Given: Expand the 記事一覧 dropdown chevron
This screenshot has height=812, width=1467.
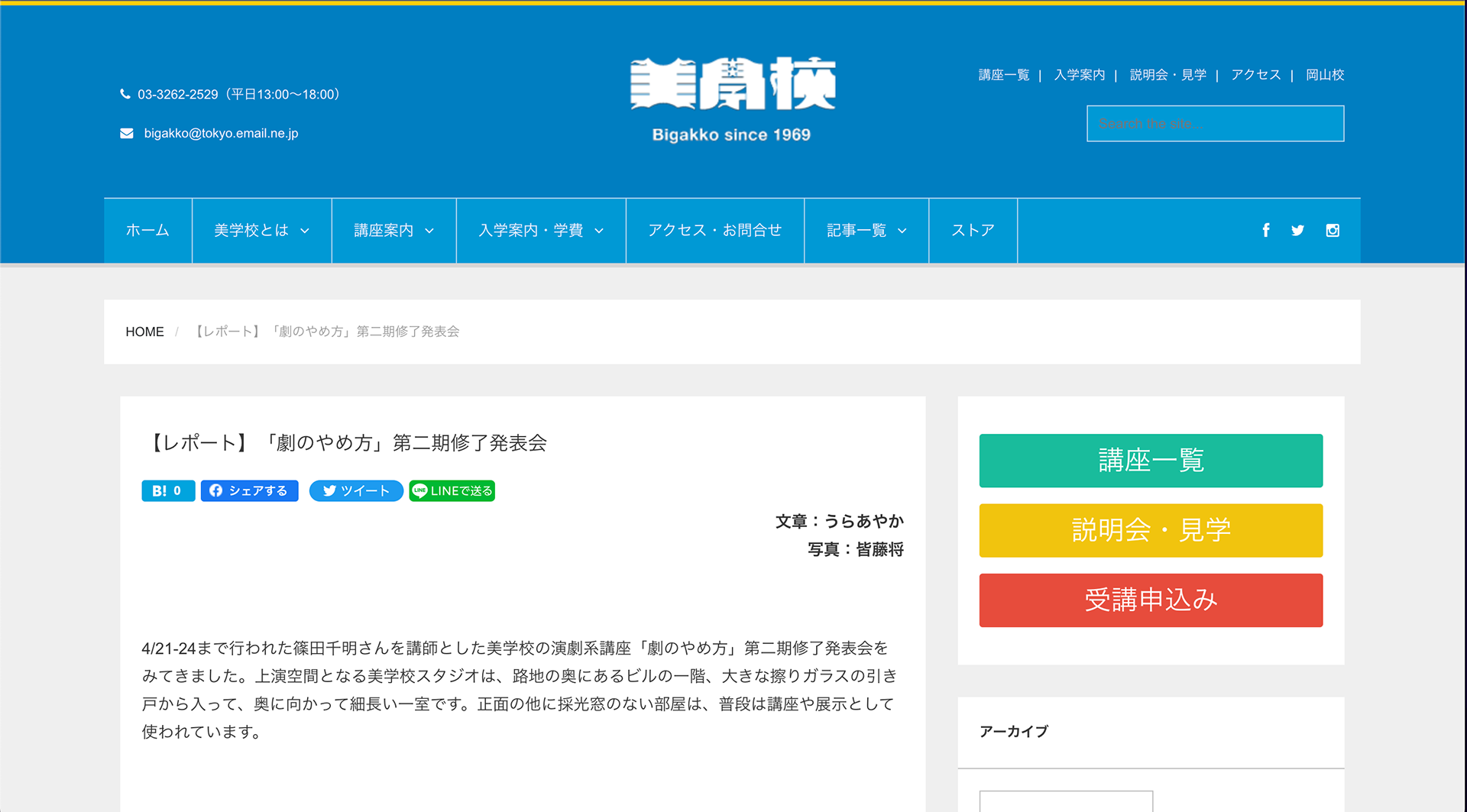Looking at the screenshot, I should [x=902, y=231].
